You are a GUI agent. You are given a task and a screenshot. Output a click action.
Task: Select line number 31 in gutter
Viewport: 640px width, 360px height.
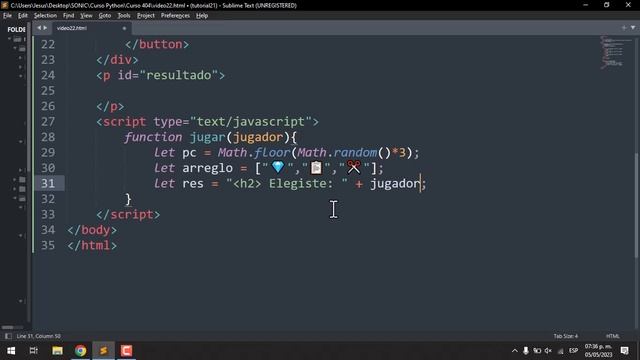click(48, 183)
